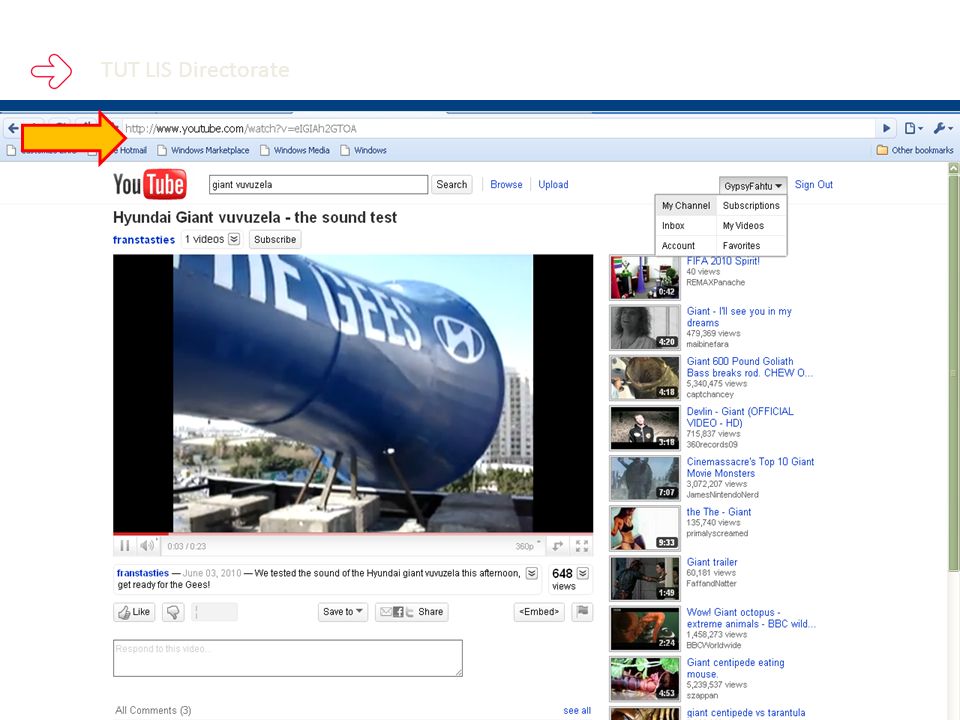The width and height of the screenshot is (960, 720).
Task: Mute the video using the speaker icon
Action: coord(147,546)
